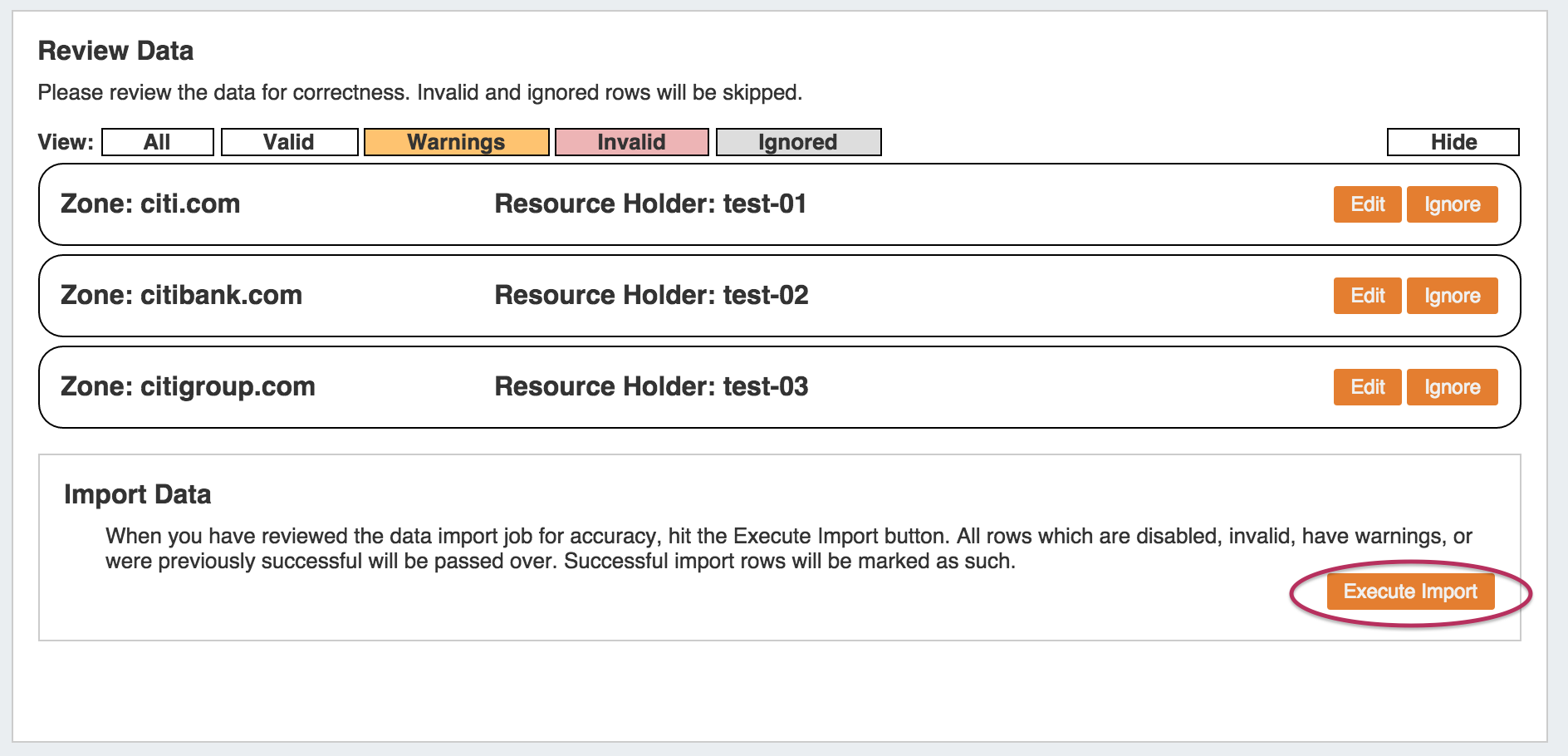The image size is (1568, 756).
Task: Click Resource Holder: test-01 text
Action: click(650, 204)
